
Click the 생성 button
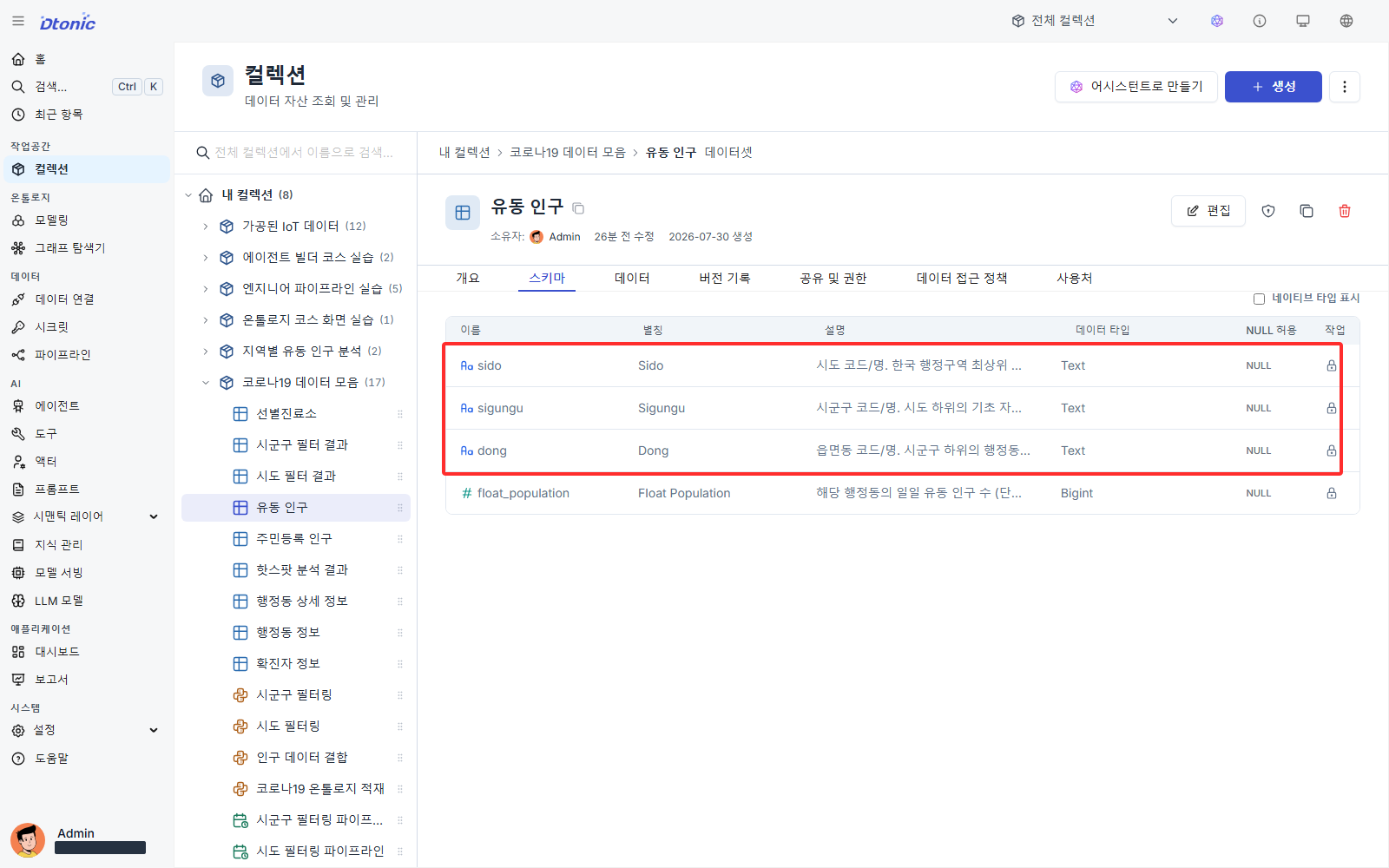click(1274, 87)
